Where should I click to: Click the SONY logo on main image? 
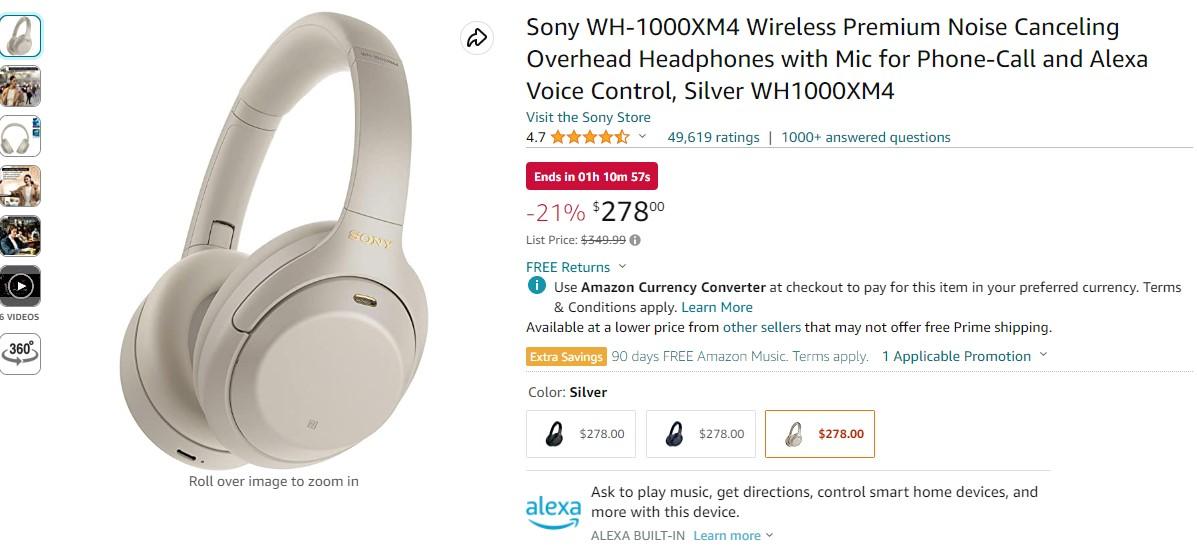click(x=371, y=238)
